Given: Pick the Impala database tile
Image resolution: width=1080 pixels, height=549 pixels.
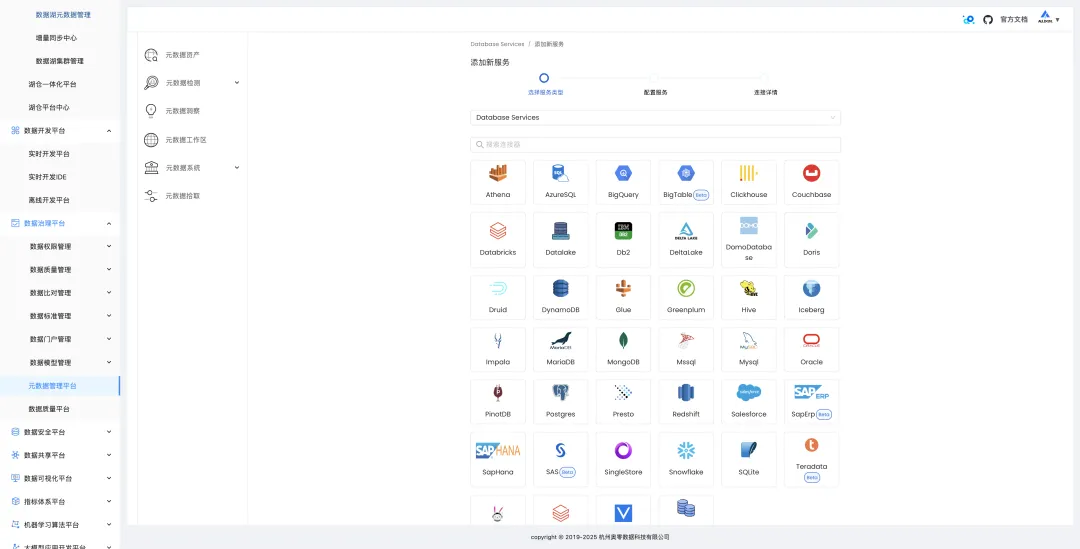Looking at the screenshot, I should (x=498, y=350).
